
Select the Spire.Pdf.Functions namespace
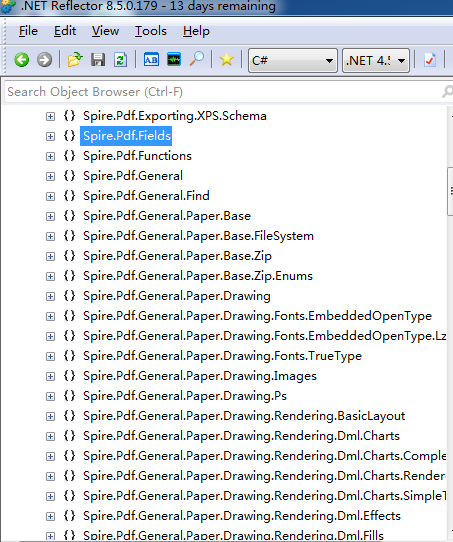click(x=137, y=156)
